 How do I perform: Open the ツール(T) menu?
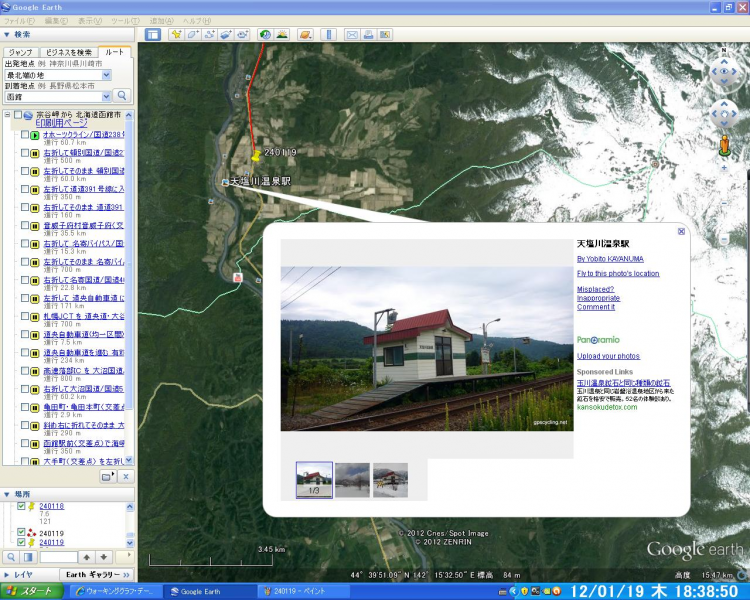click(x=125, y=21)
